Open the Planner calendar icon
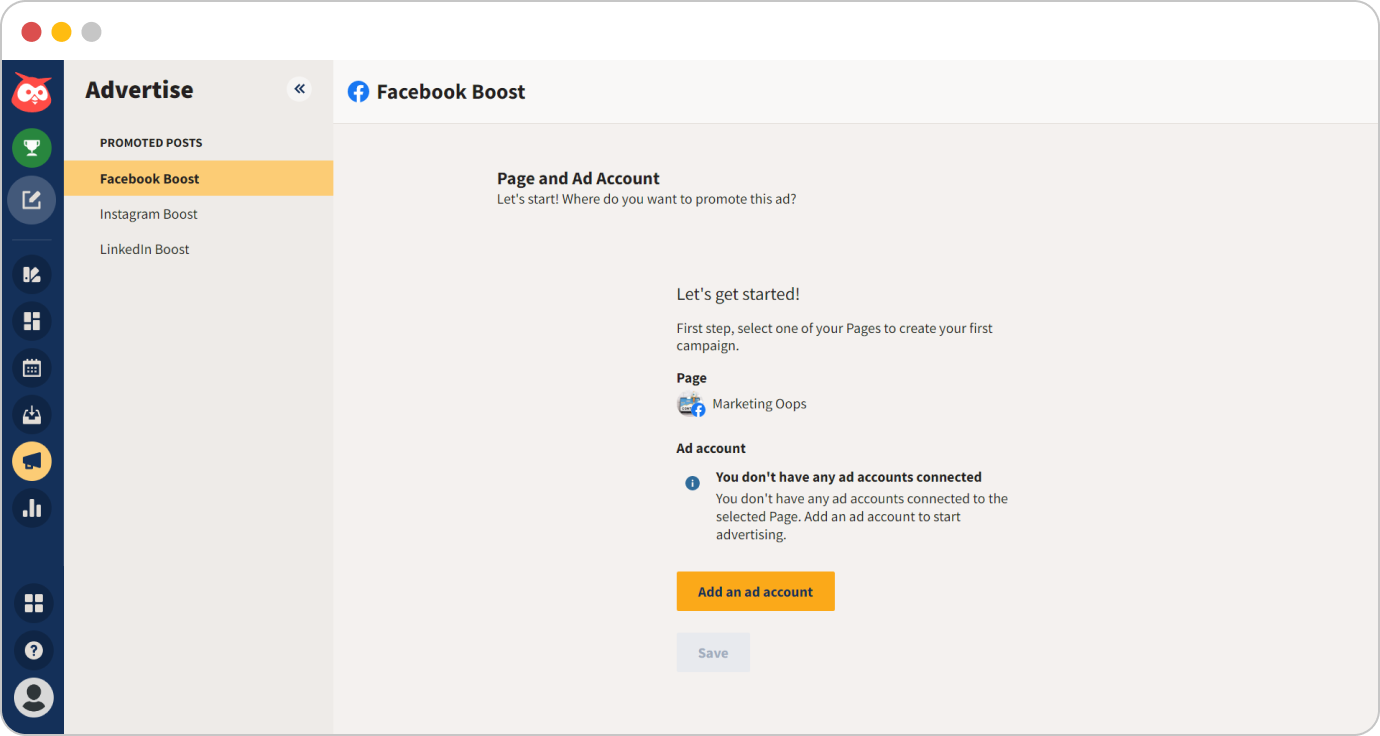1380x736 pixels. coord(32,368)
